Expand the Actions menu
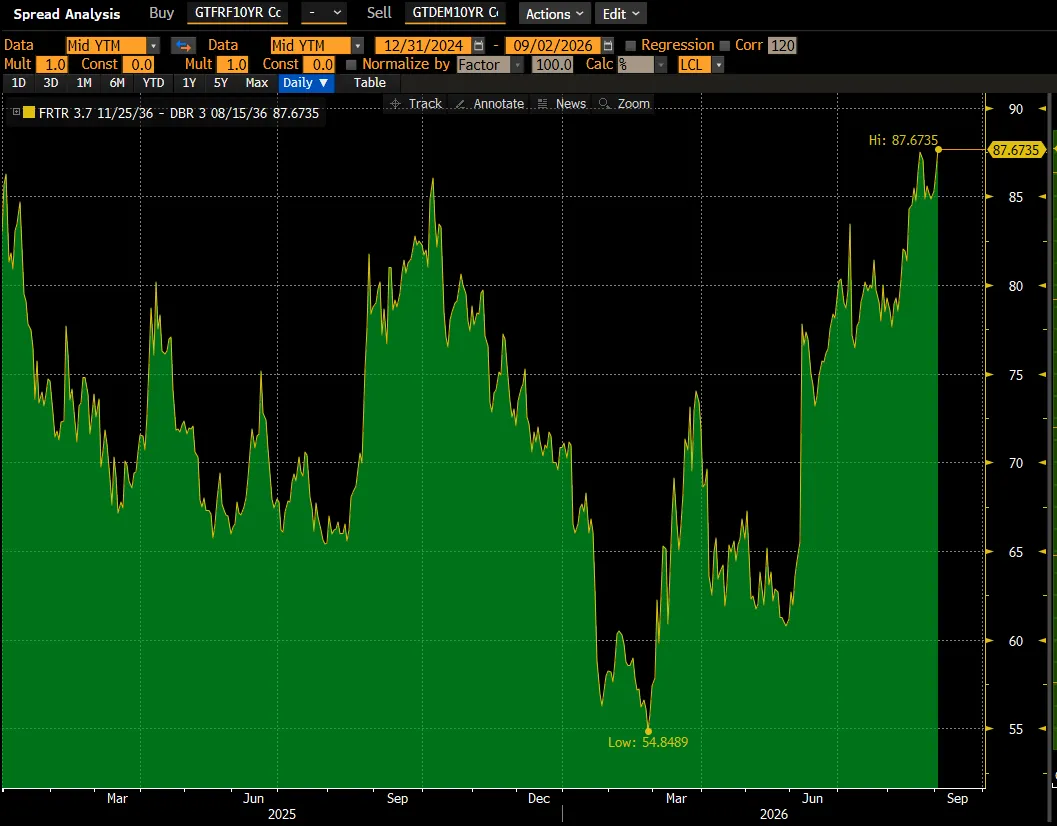 pos(555,13)
